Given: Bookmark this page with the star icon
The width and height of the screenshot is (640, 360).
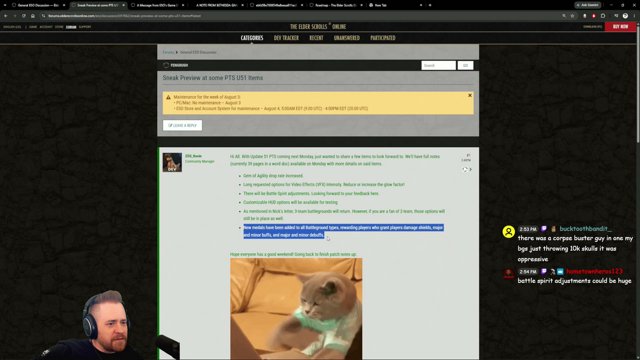Looking at the screenshot, I should (573, 16).
